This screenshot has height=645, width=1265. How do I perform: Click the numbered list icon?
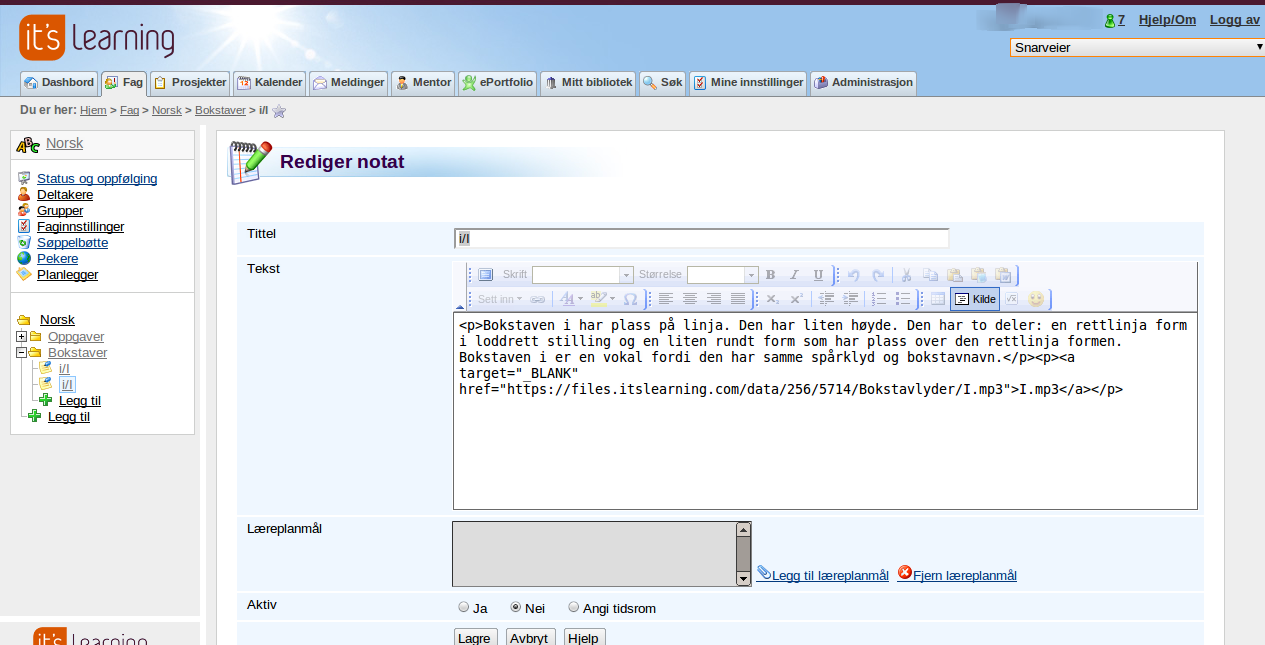point(879,299)
